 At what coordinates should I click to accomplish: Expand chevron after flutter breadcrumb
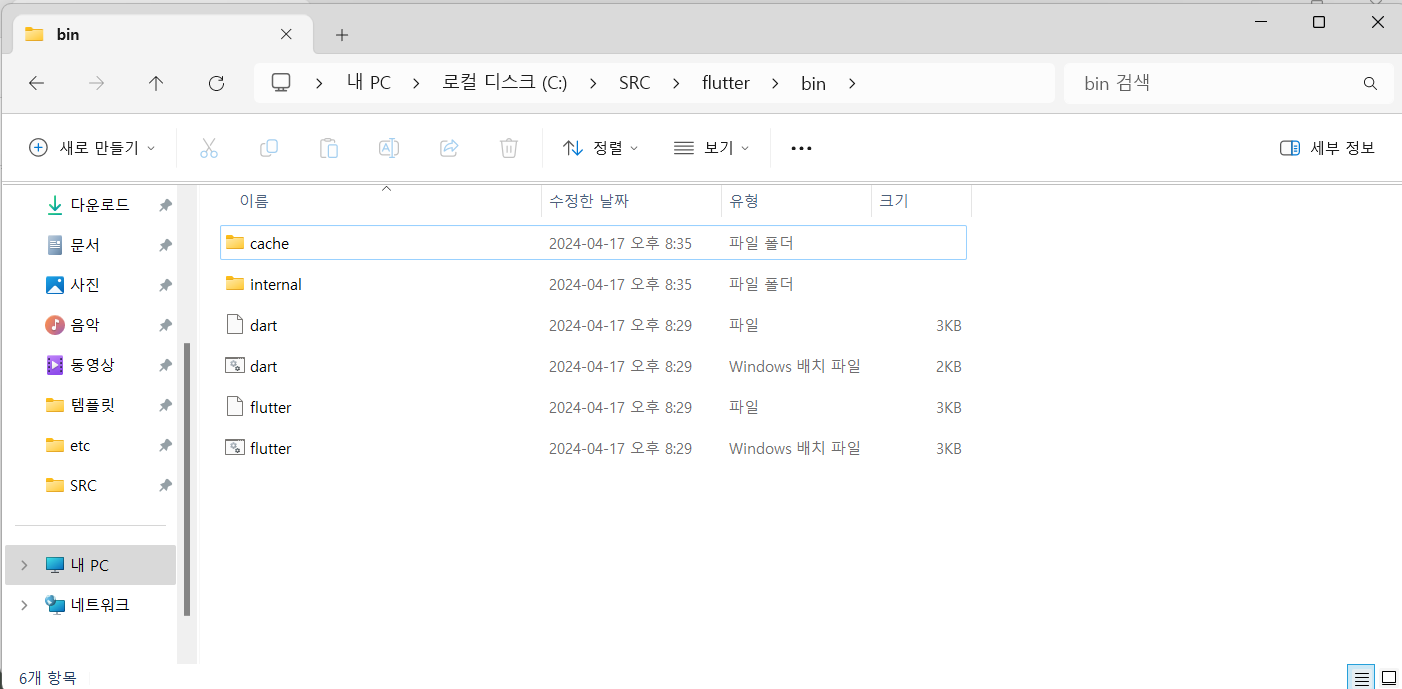[775, 84]
